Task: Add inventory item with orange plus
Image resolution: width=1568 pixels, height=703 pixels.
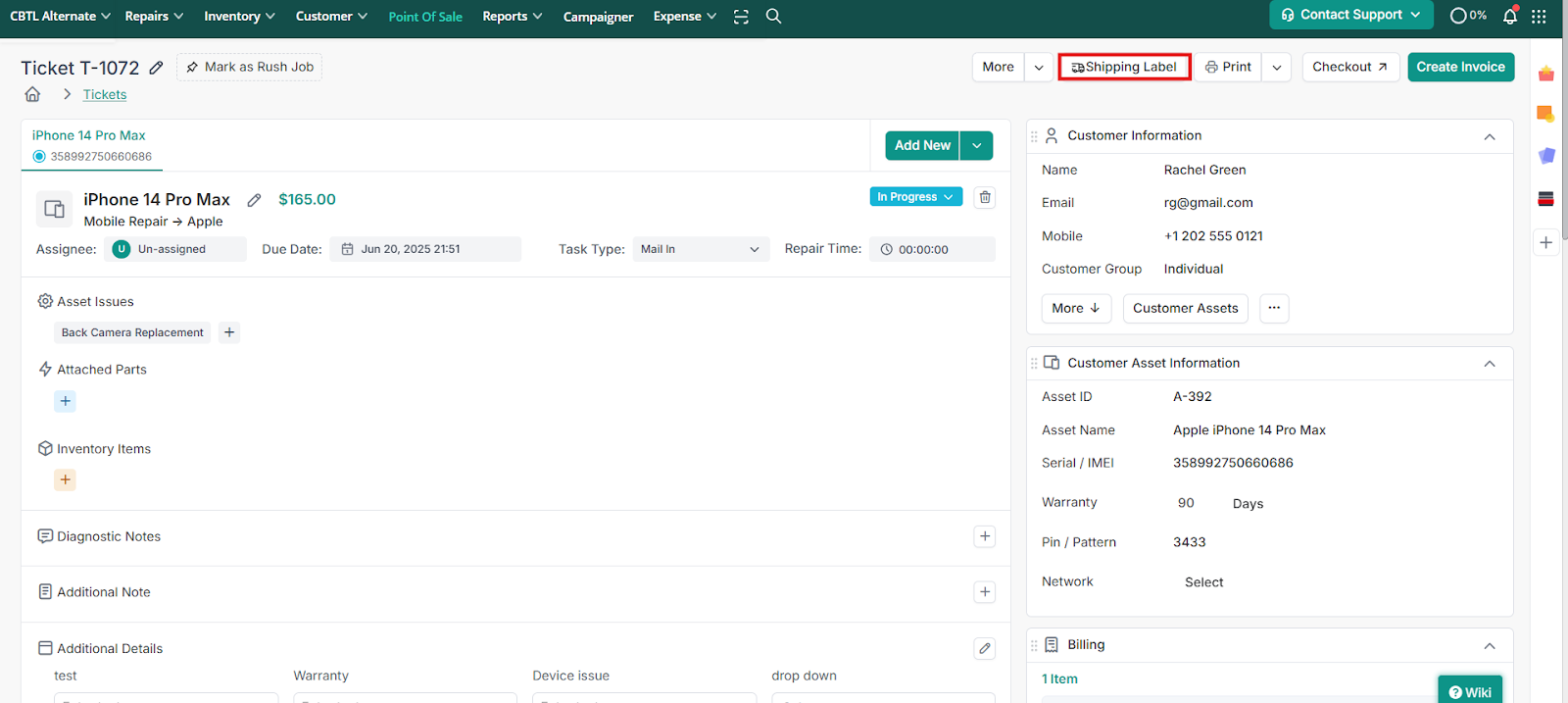Action: coord(66,479)
